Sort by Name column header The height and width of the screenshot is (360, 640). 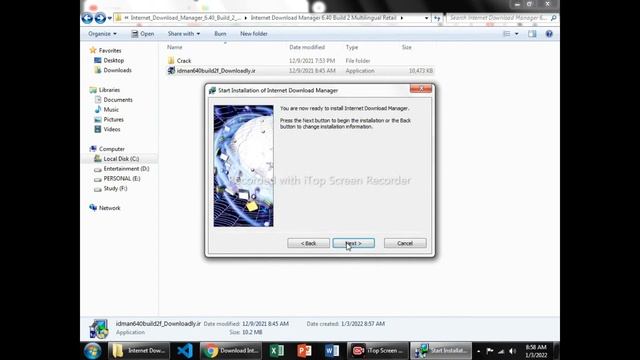[175, 47]
